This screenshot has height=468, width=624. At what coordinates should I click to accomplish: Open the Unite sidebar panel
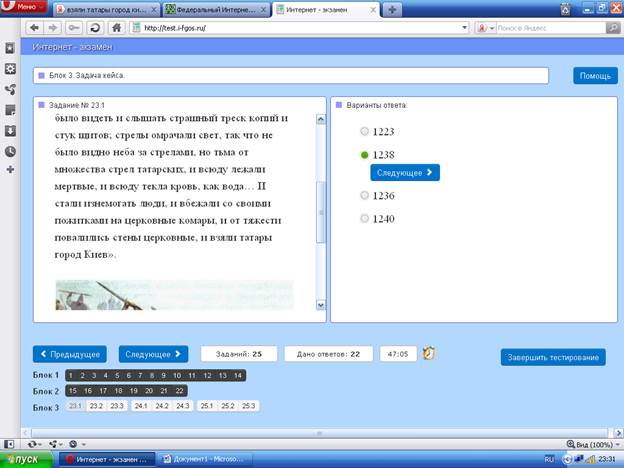tap(10, 90)
